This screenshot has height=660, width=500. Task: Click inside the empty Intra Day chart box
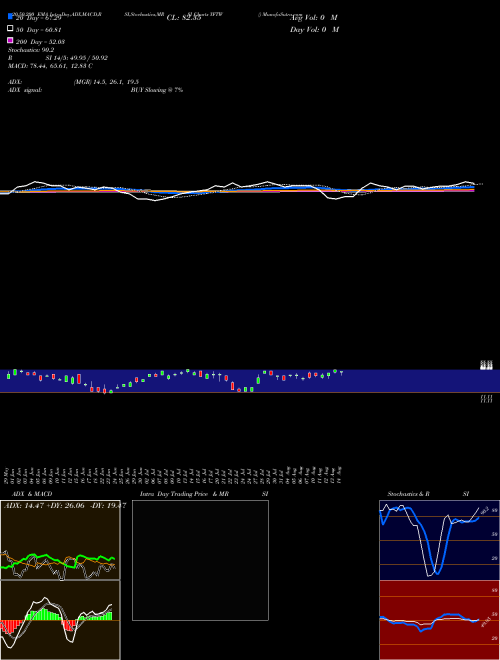click(200, 560)
